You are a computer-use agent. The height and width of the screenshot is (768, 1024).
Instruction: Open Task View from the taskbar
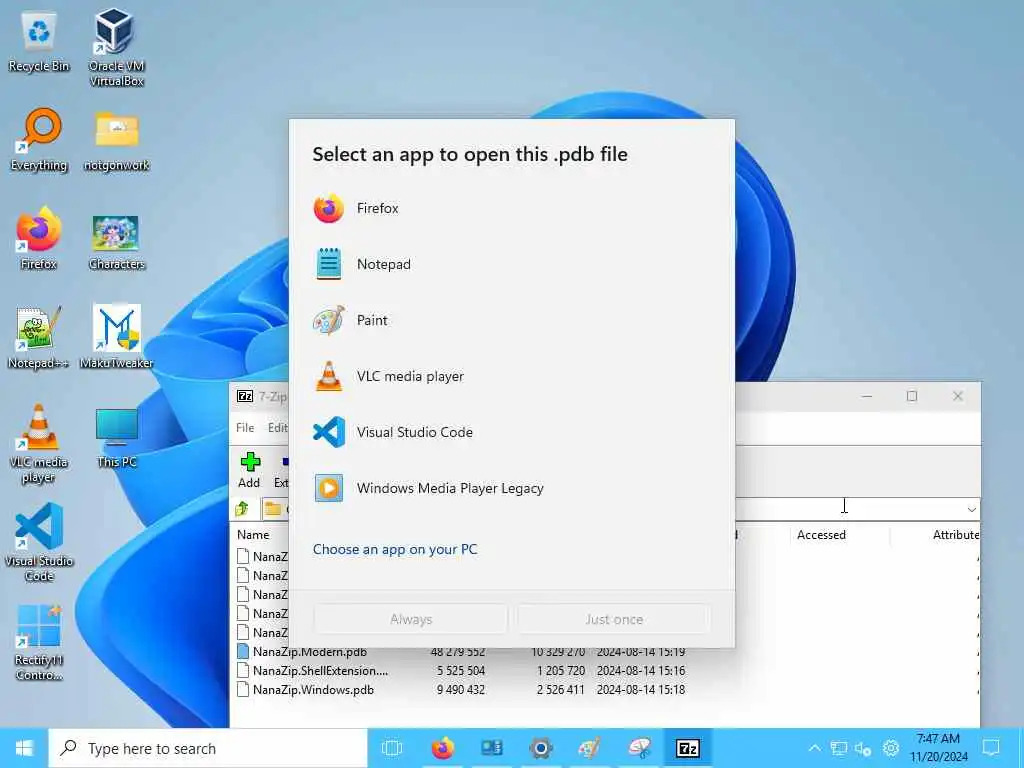pyautogui.click(x=392, y=748)
